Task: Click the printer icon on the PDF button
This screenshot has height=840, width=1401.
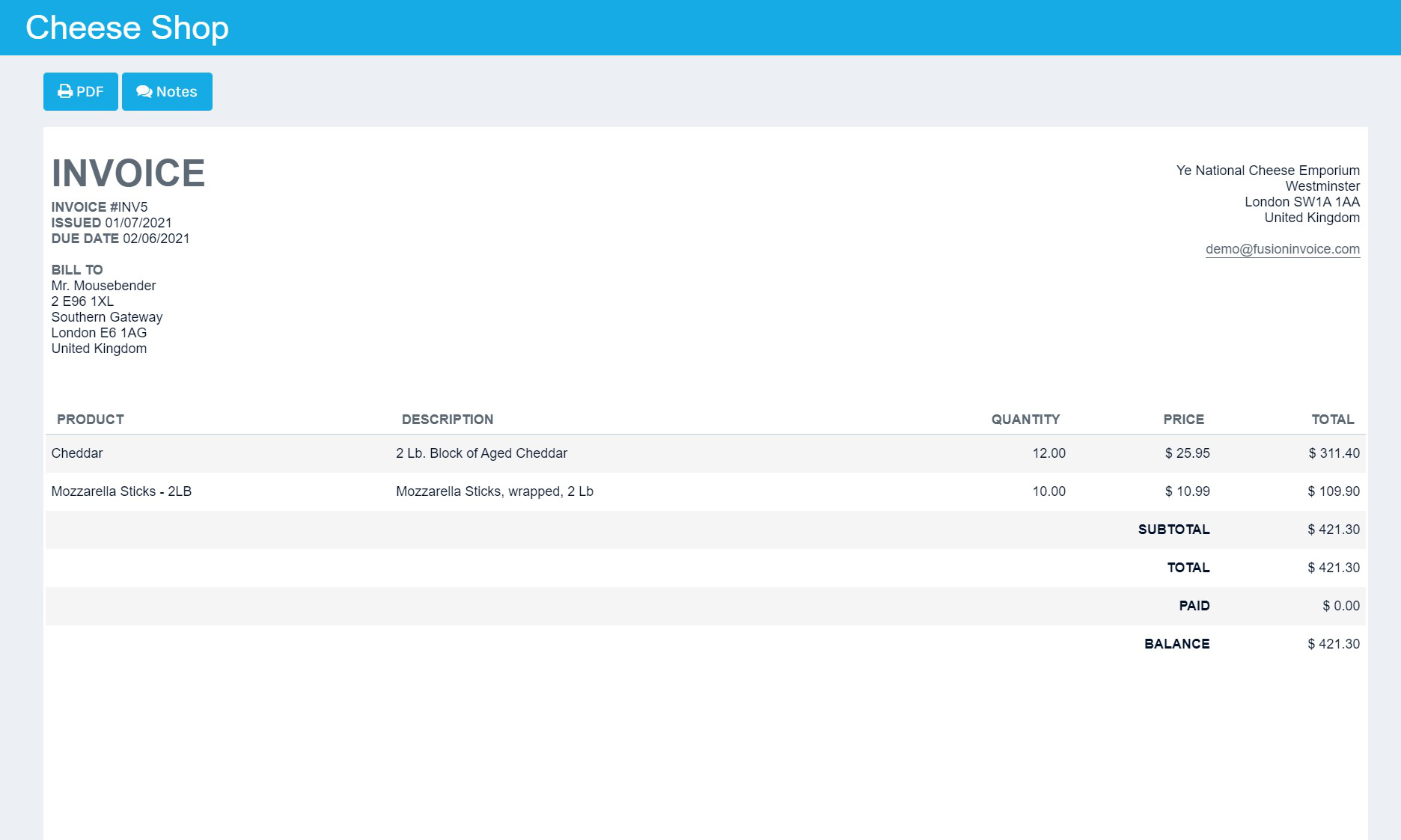Action: pos(65,91)
